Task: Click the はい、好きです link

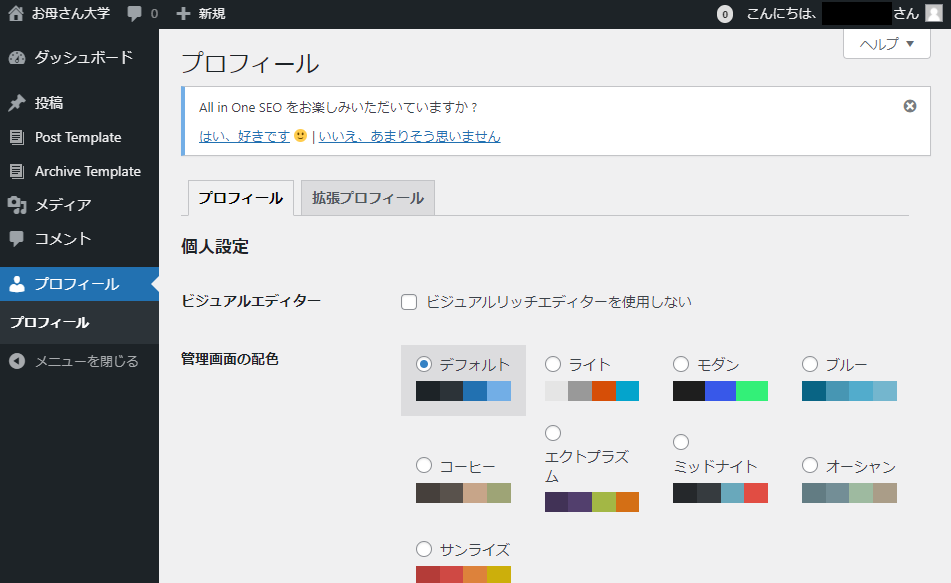Action: coord(244,136)
